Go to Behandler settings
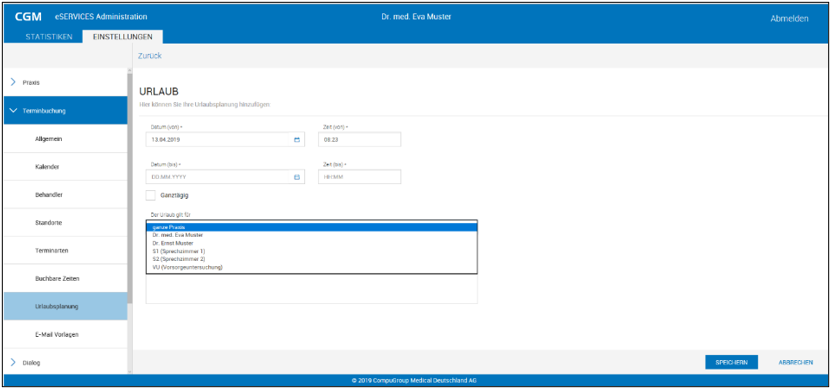The width and height of the screenshot is (831, 389). [x=66, y=194]
